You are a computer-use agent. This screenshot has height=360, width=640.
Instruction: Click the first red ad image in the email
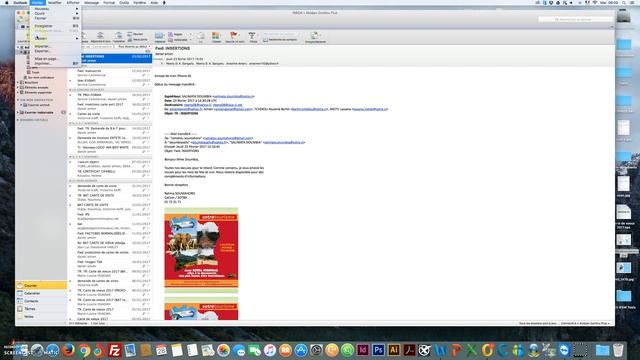click(201, 250)
